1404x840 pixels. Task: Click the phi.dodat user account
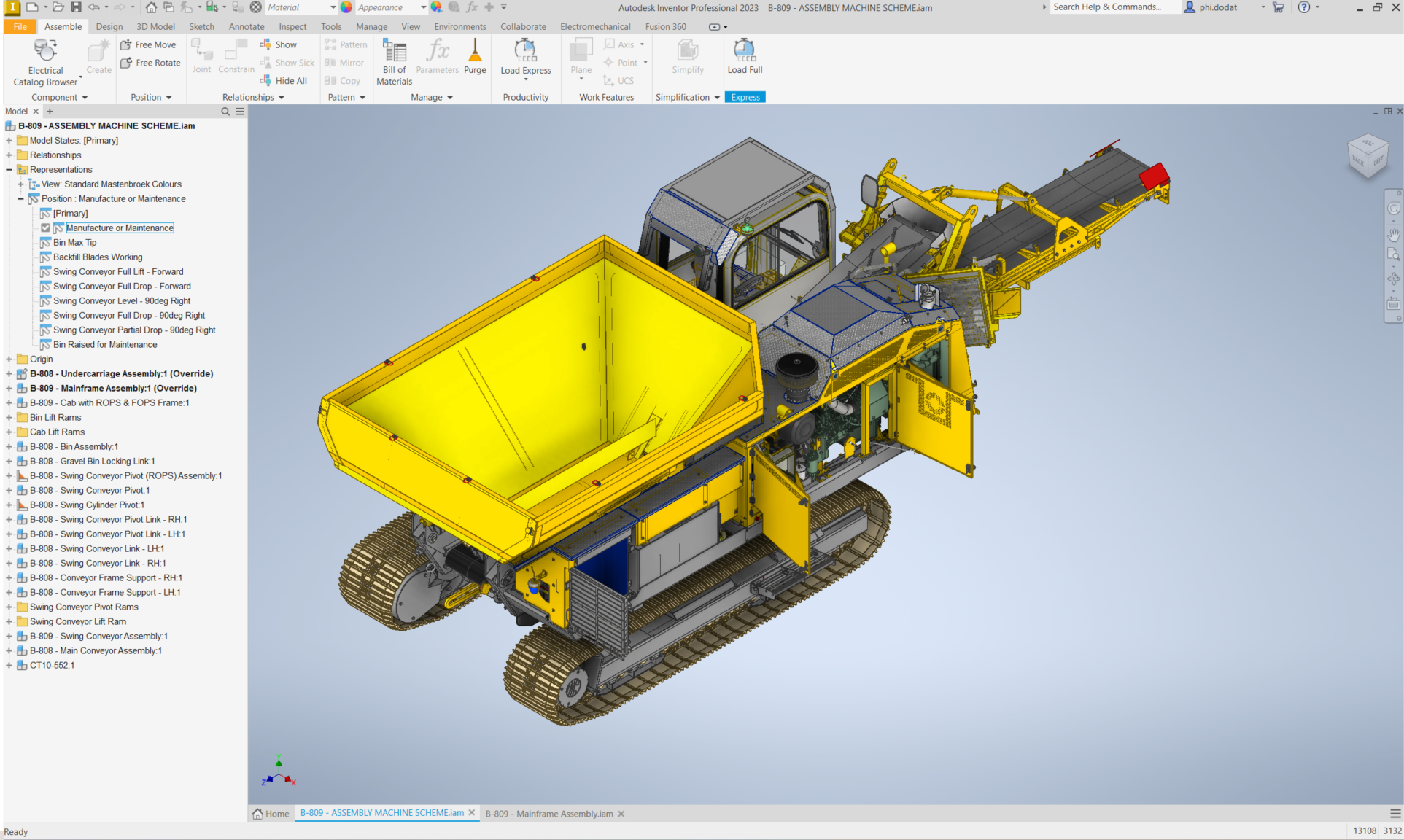click(1211, 7)
